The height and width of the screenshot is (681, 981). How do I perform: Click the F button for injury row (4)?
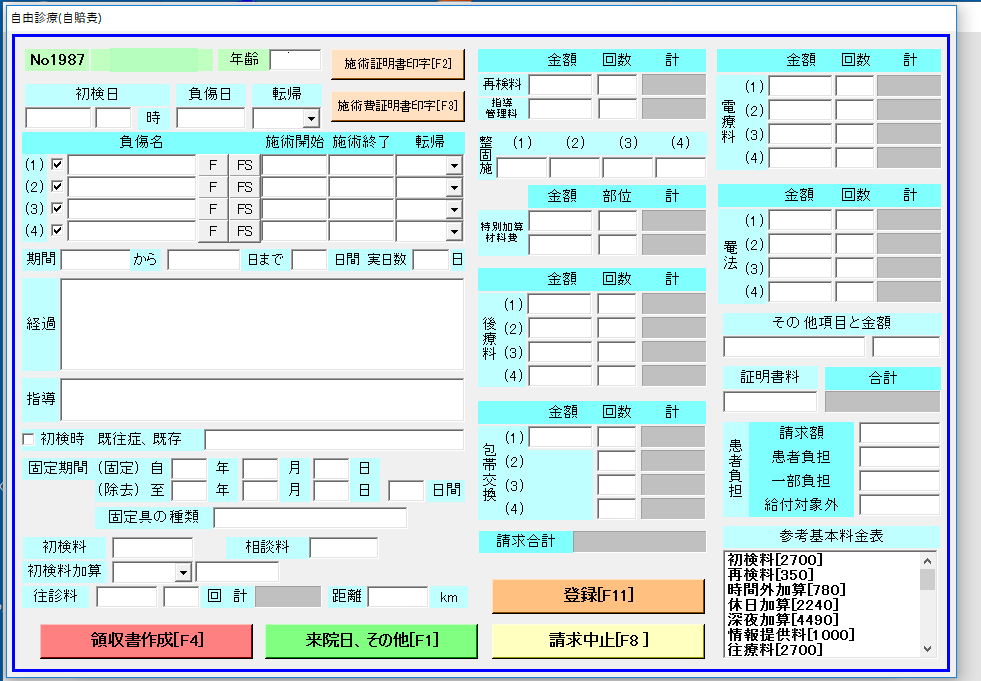(x=213, y=231)
